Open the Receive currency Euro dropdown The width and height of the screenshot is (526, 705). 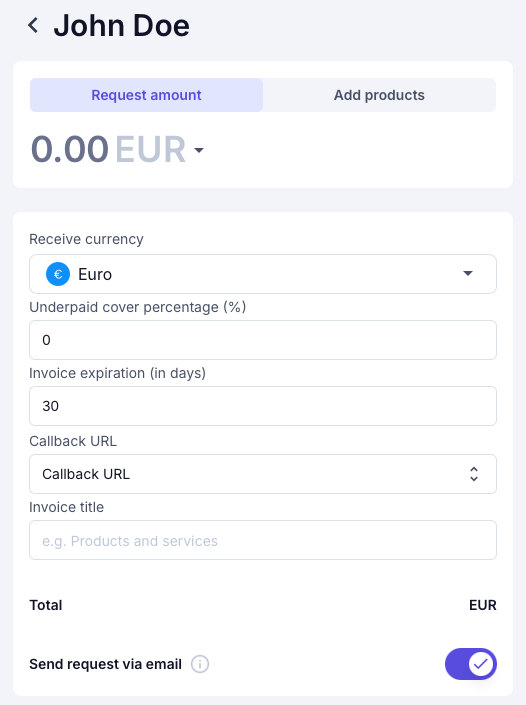263,274
